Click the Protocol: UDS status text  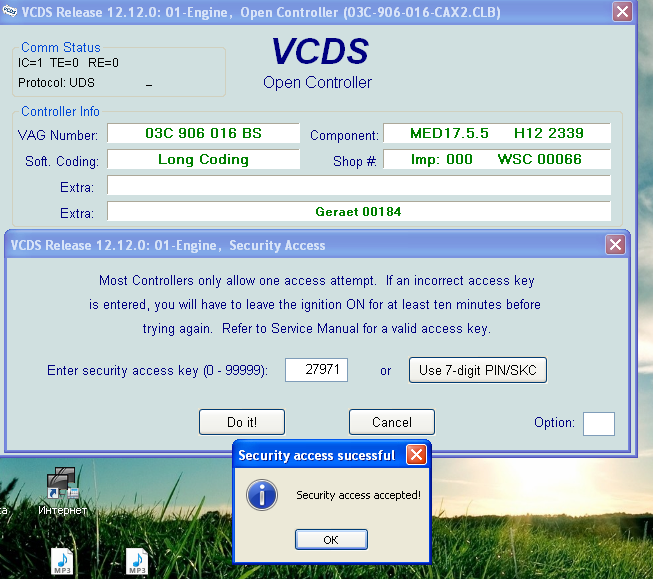(x=56, y=82)
